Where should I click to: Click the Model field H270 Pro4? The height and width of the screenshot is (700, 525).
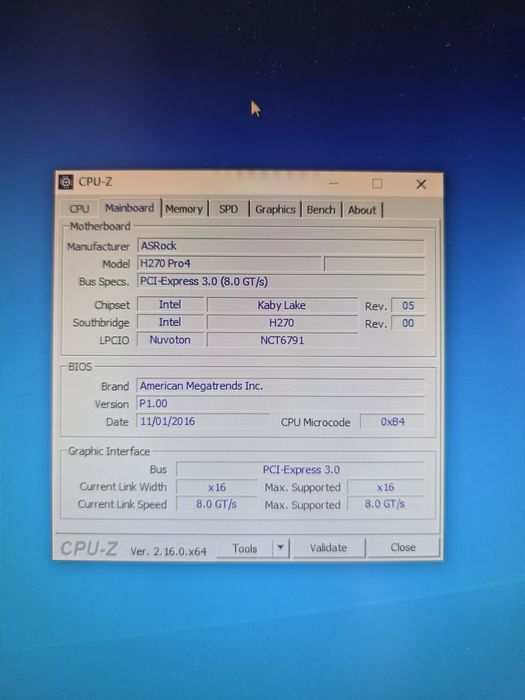[x=229, y=264]
